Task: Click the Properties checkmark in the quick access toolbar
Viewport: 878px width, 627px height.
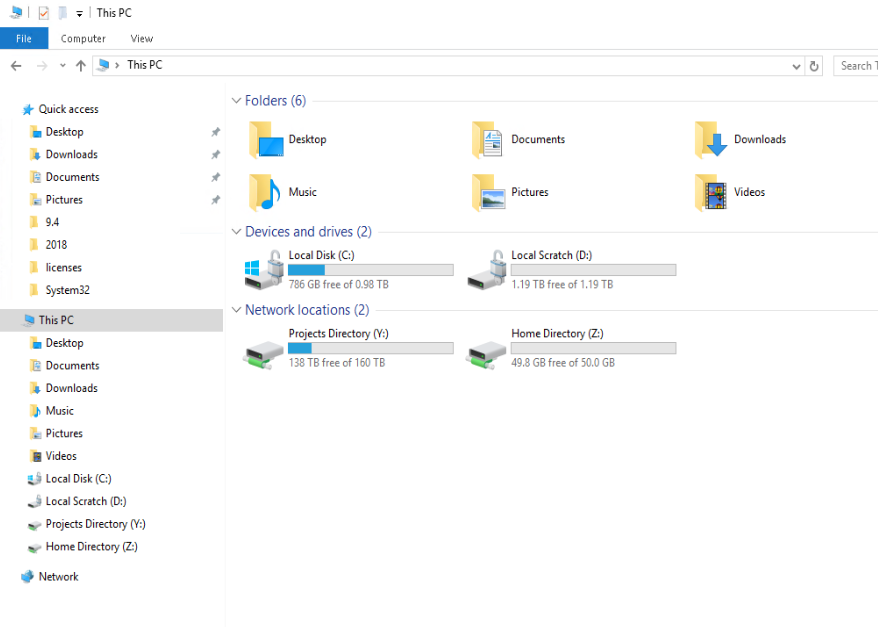Action: coord(44,13)
